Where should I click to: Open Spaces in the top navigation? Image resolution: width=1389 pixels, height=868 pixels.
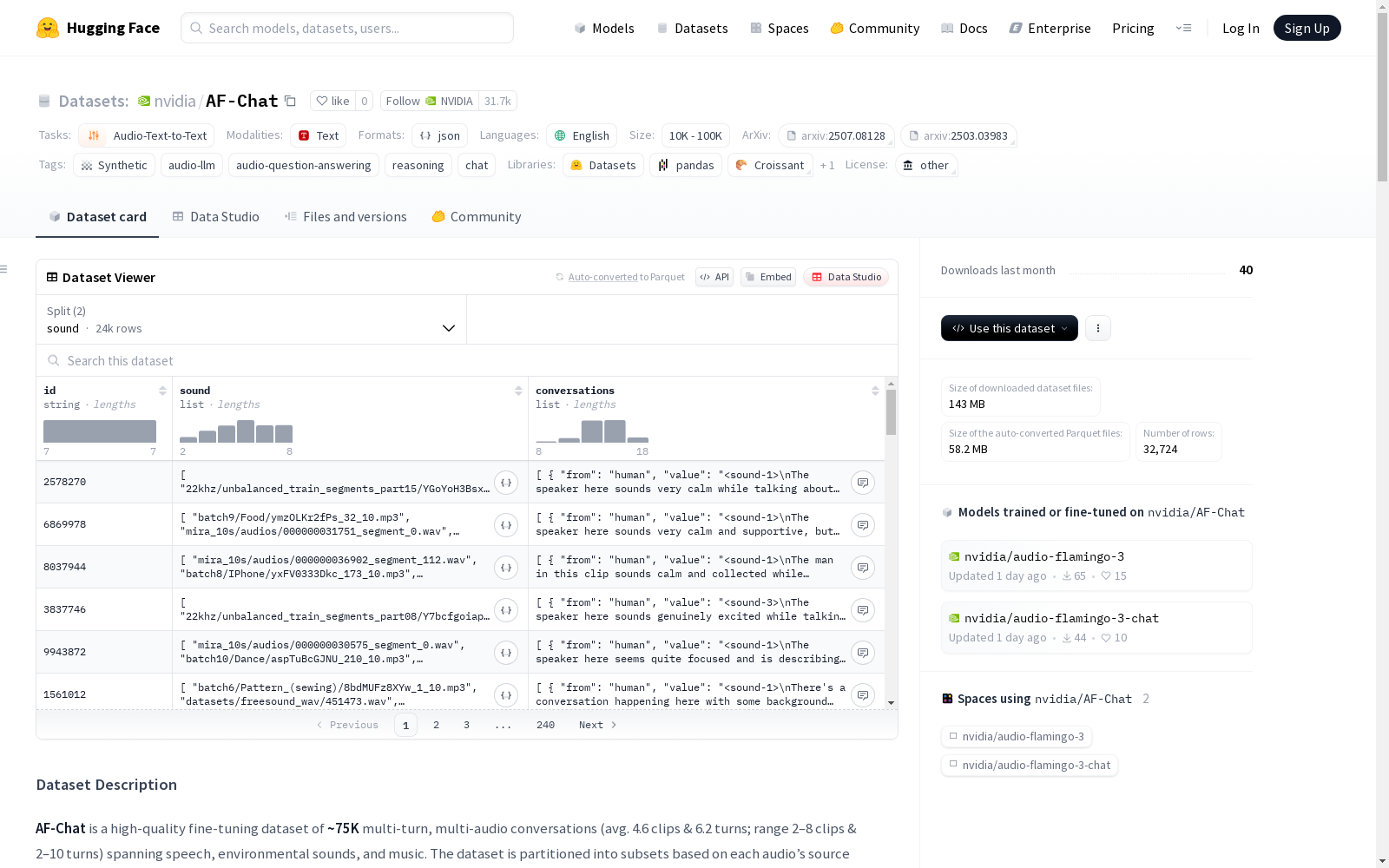[x=780, y=28]
